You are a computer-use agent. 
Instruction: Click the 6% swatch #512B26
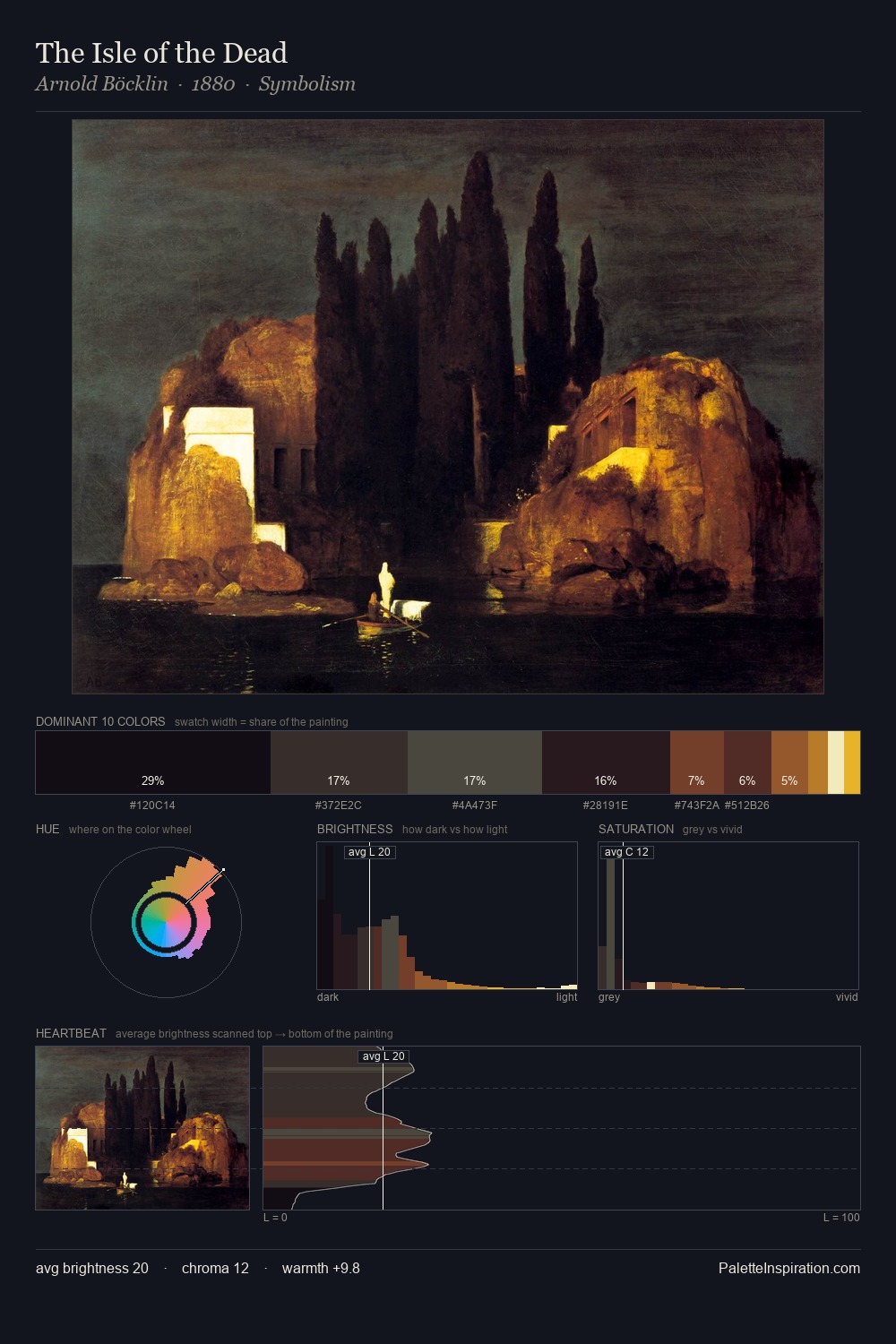(x=747, y=762)
